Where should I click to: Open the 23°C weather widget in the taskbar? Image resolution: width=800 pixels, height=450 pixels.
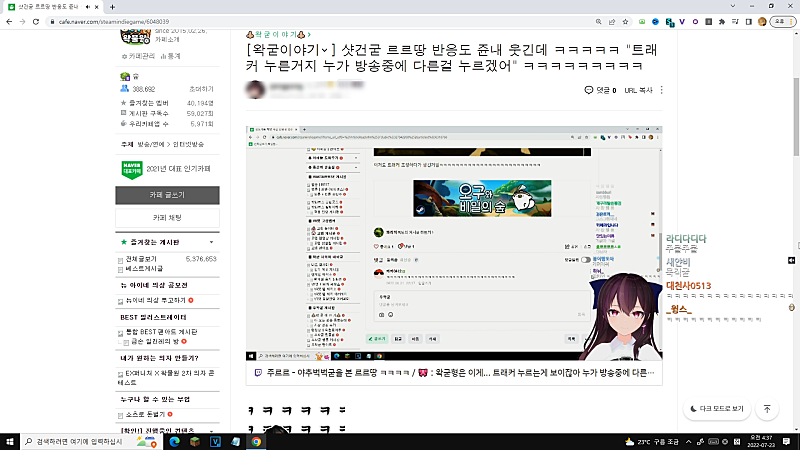[652, 442]
